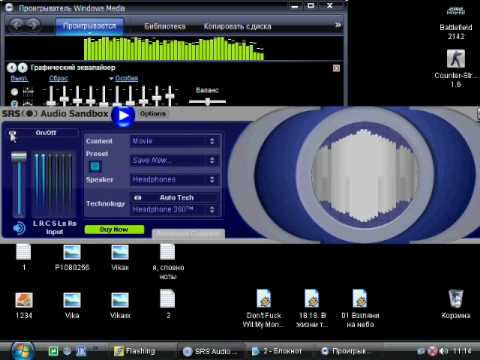Image resolution: width=480 pixels, height=360 pixels.
Task: Click the teal Preset save icon
Action: (x=95, y=166)
